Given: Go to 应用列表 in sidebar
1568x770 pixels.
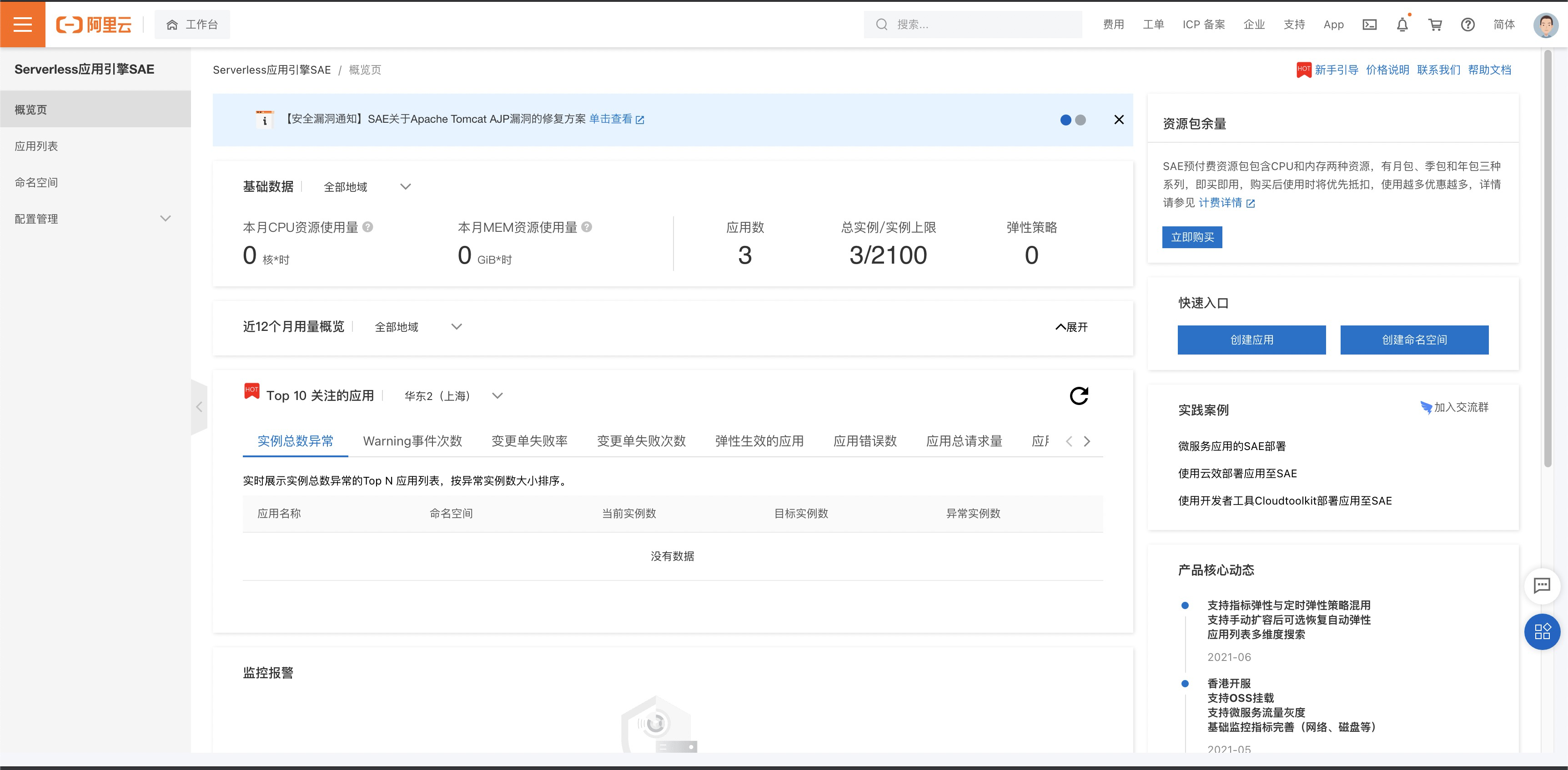Looking at the screenshot, I should (x=95, y=146).
